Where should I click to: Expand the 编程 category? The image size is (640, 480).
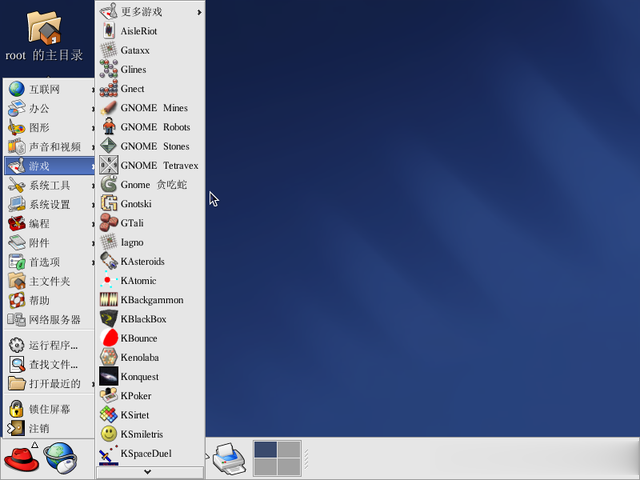pyautogui.click(x=50, y=224)
